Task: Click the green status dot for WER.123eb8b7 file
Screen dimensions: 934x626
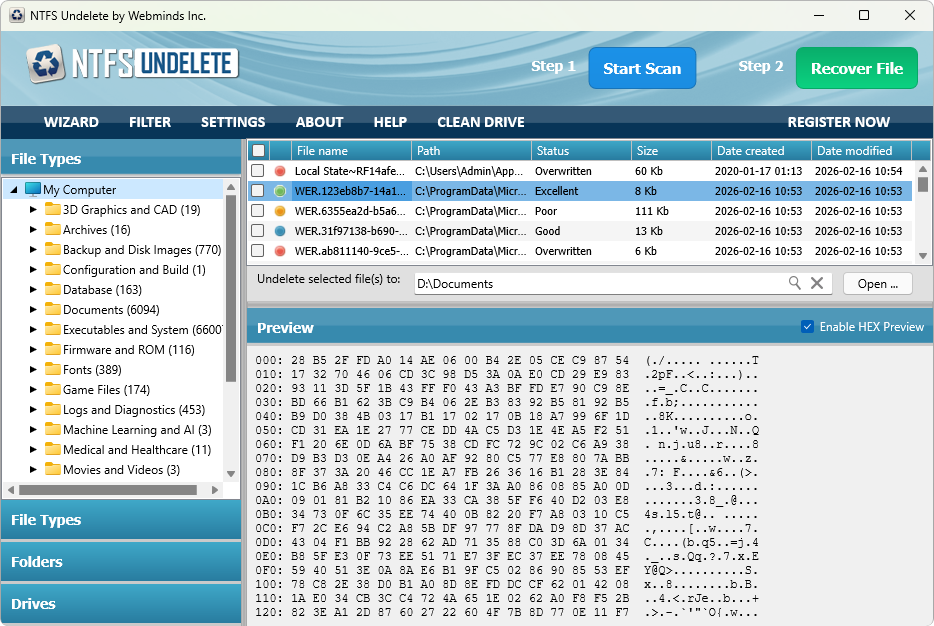Action: point(280,191)
